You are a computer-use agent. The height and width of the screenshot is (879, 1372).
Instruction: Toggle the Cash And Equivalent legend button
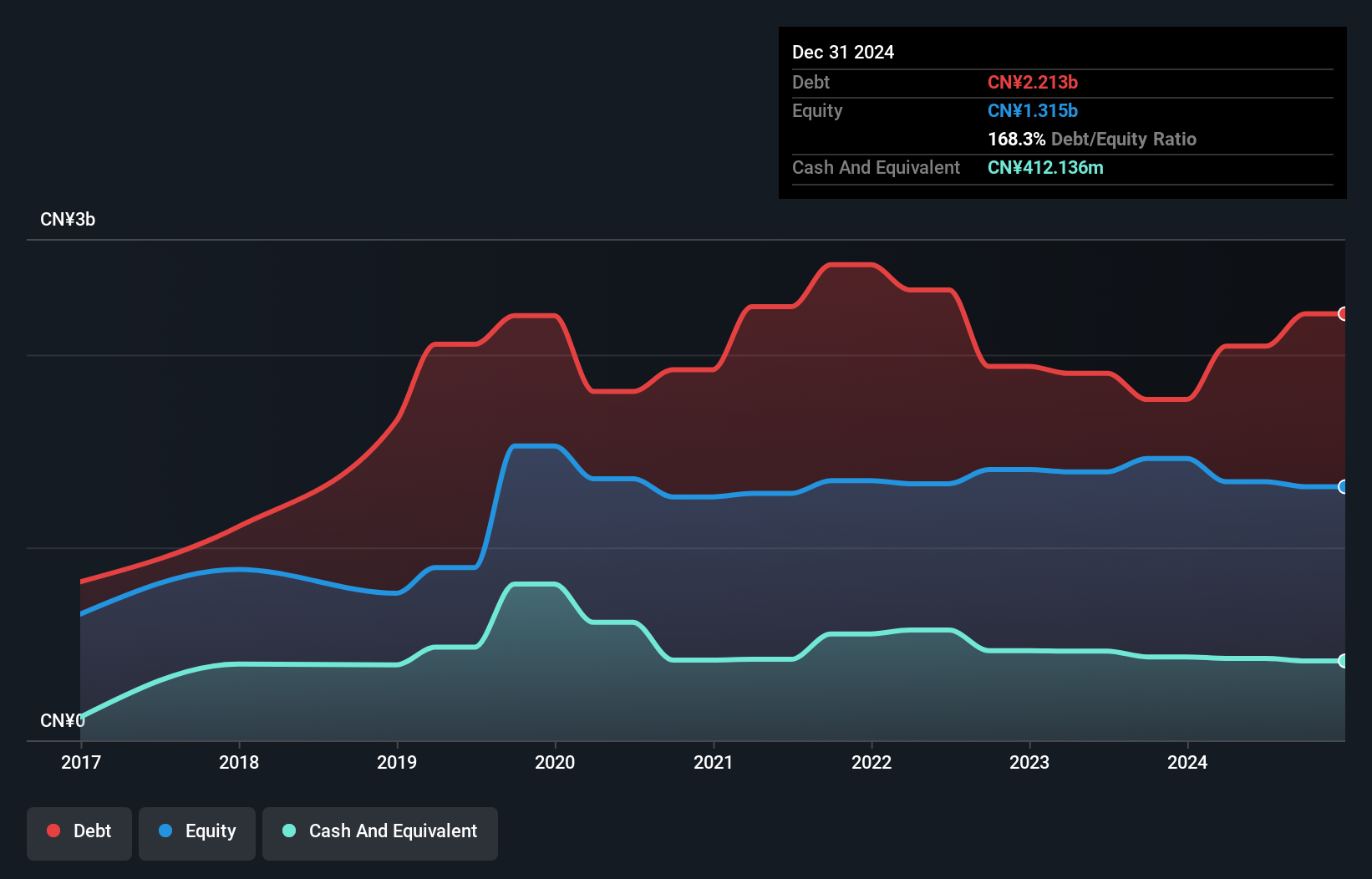pyautogui.click(x=380, y=833)
